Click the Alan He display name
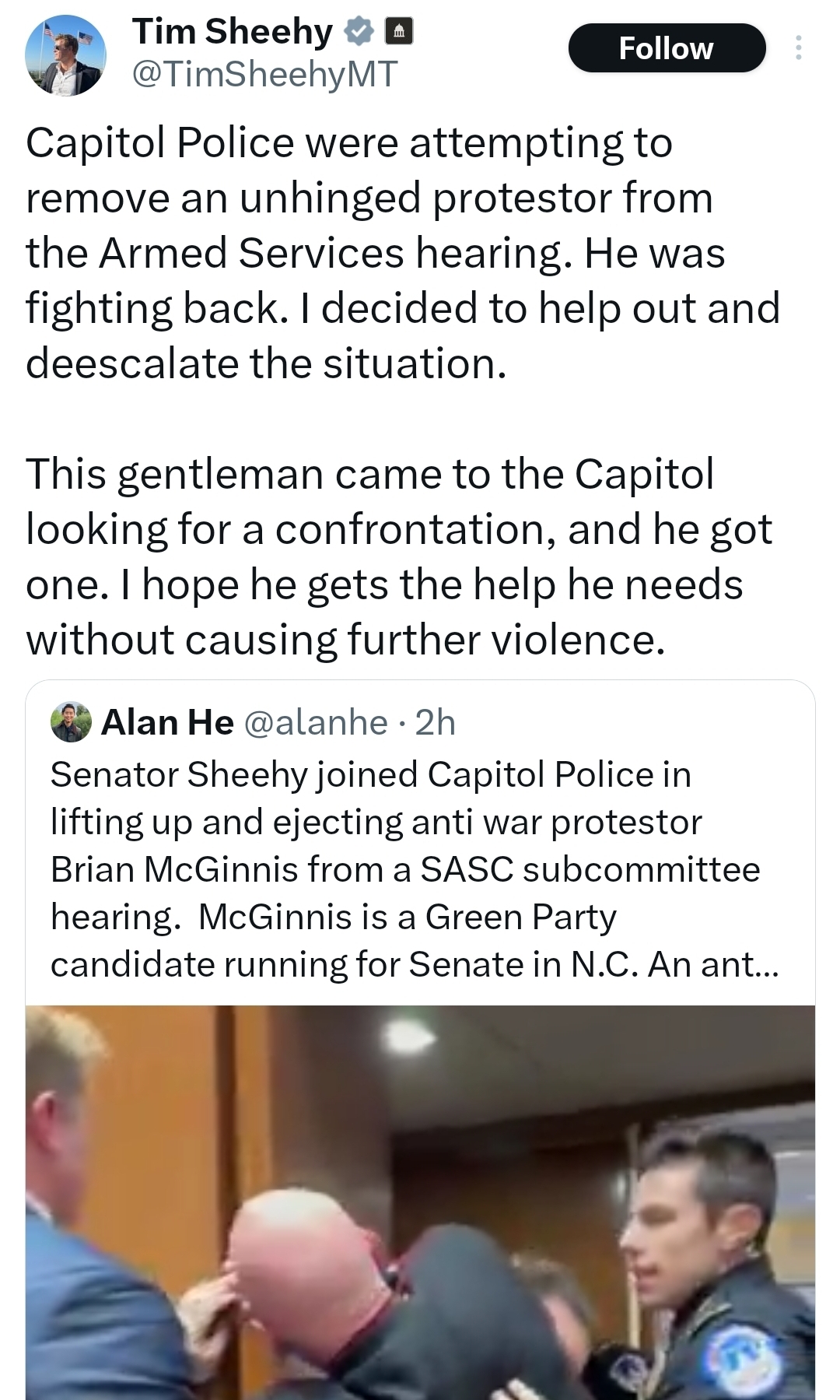Image resolution: width=840 pixels, height=1400 pixels. [167, 723]
